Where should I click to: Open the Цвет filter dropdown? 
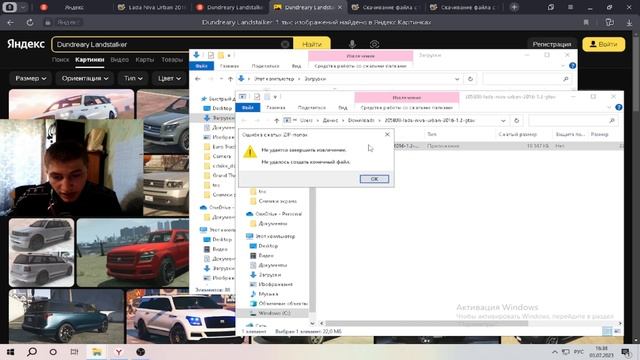point(169,78)
